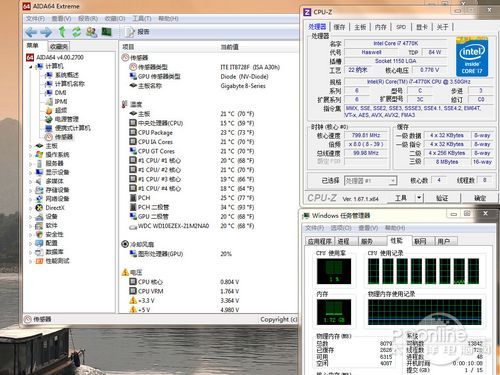
Task: Collapse the 计算机 tree node
Action: coord(31,67)
